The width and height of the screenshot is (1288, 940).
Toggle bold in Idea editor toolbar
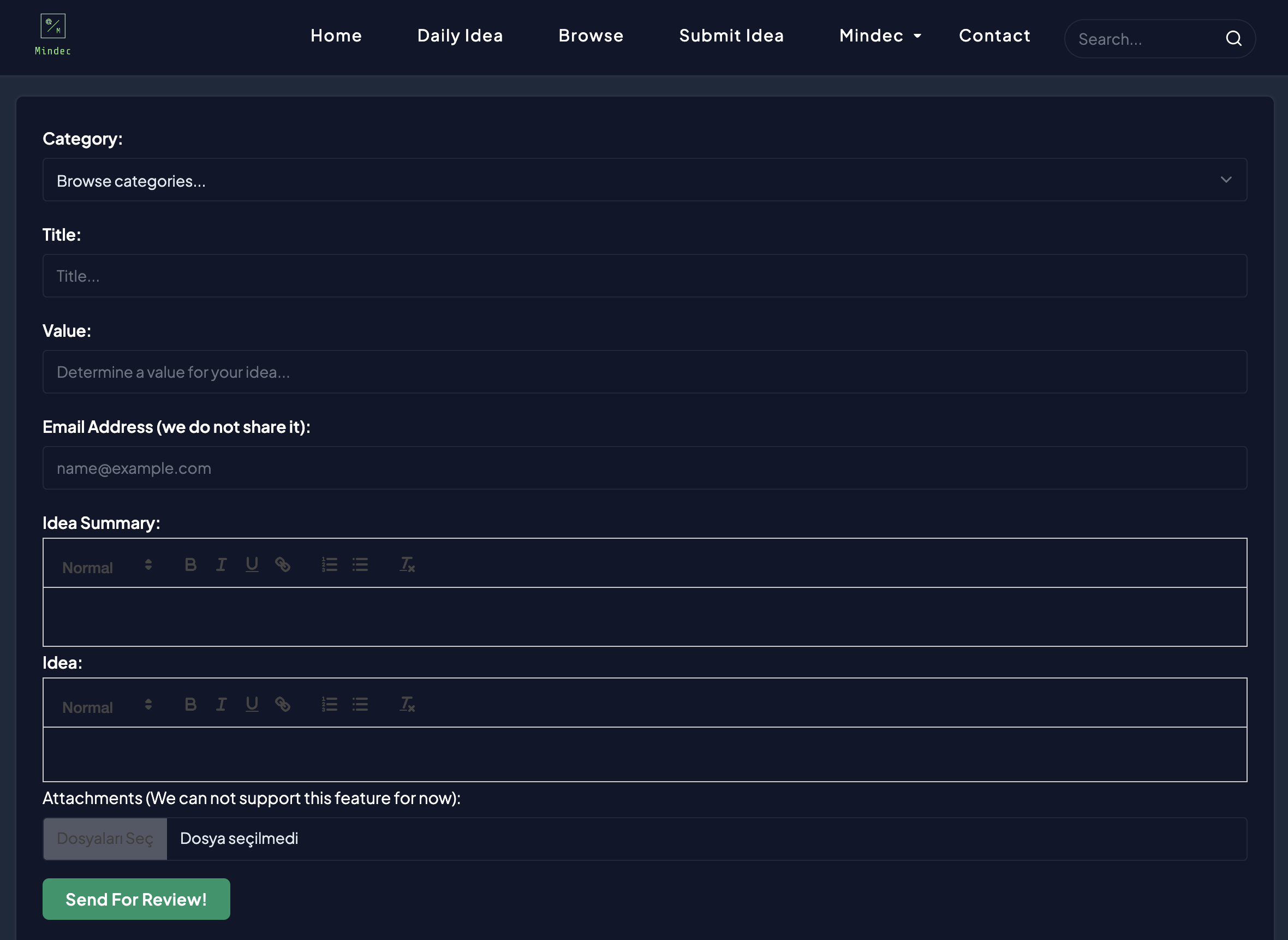point(190,704)
